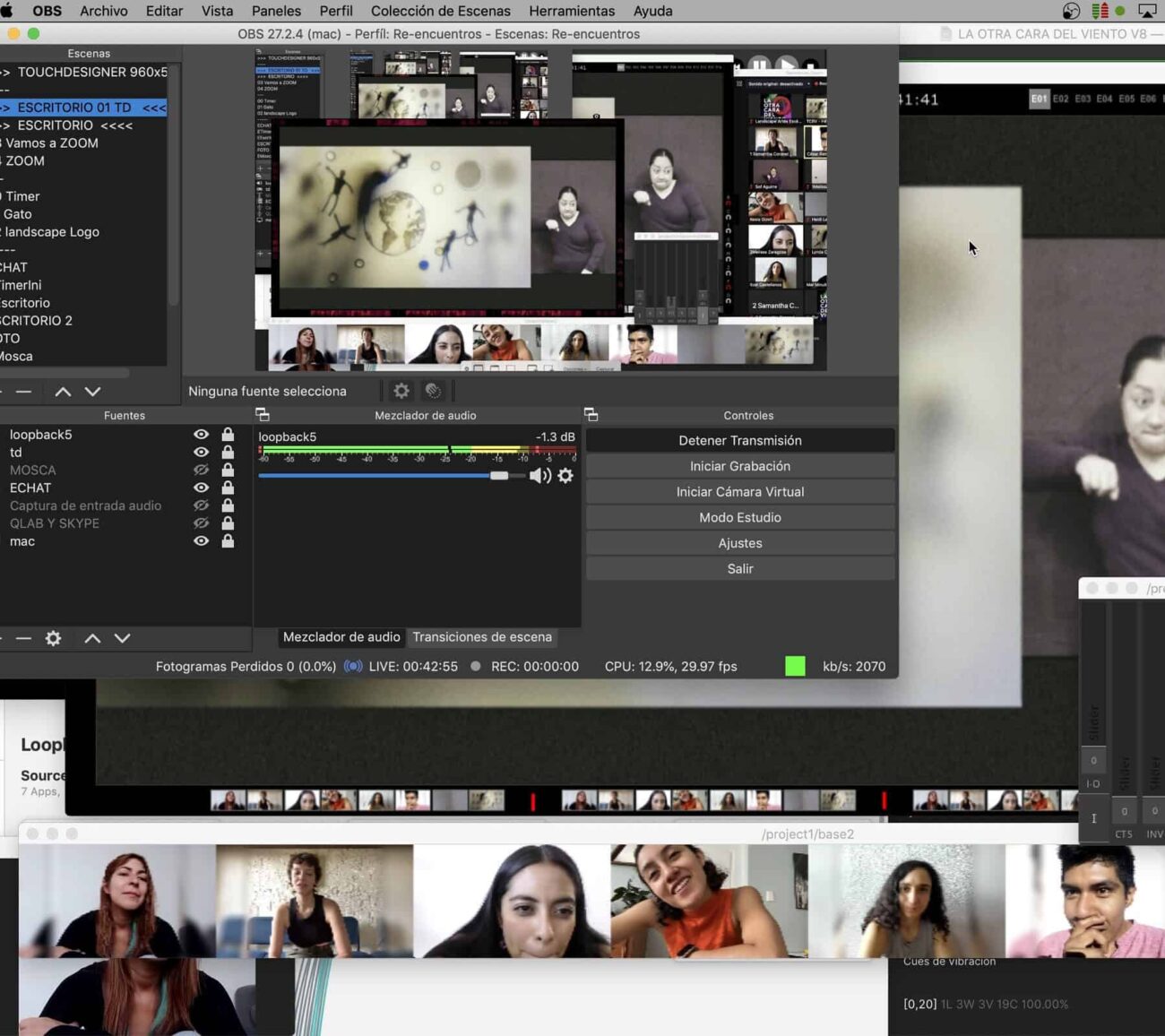Open the Colección de Escenas menu
The width and height of the screenshot is (1165, 1036).
(x=440, y=11)
